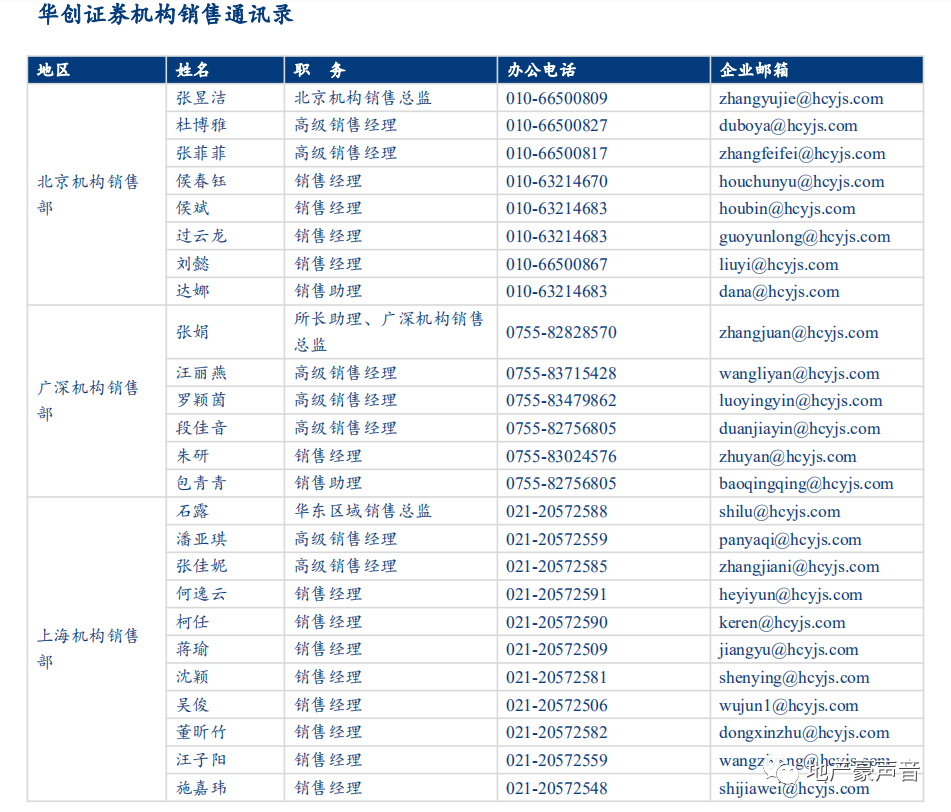Click email duboya@hcyjs.com
The width and height of the screenshot is (951, 812).
coord(788,126)
